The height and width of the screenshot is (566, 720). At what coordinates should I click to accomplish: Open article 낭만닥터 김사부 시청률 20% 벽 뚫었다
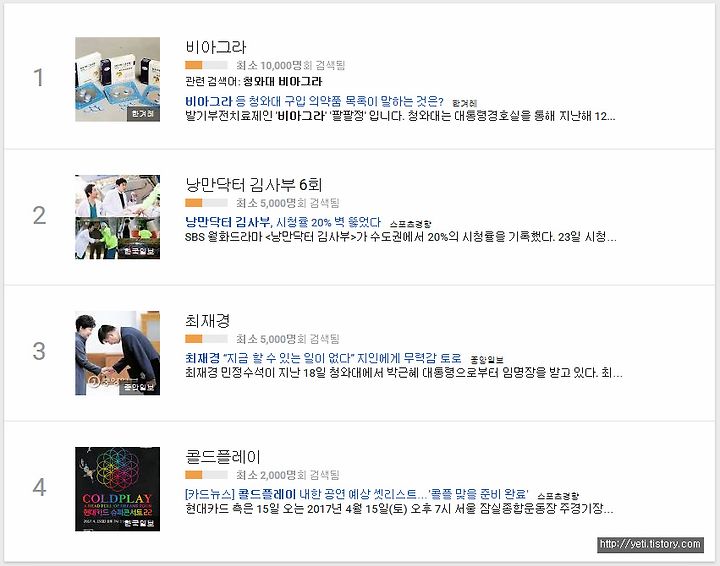283,222
